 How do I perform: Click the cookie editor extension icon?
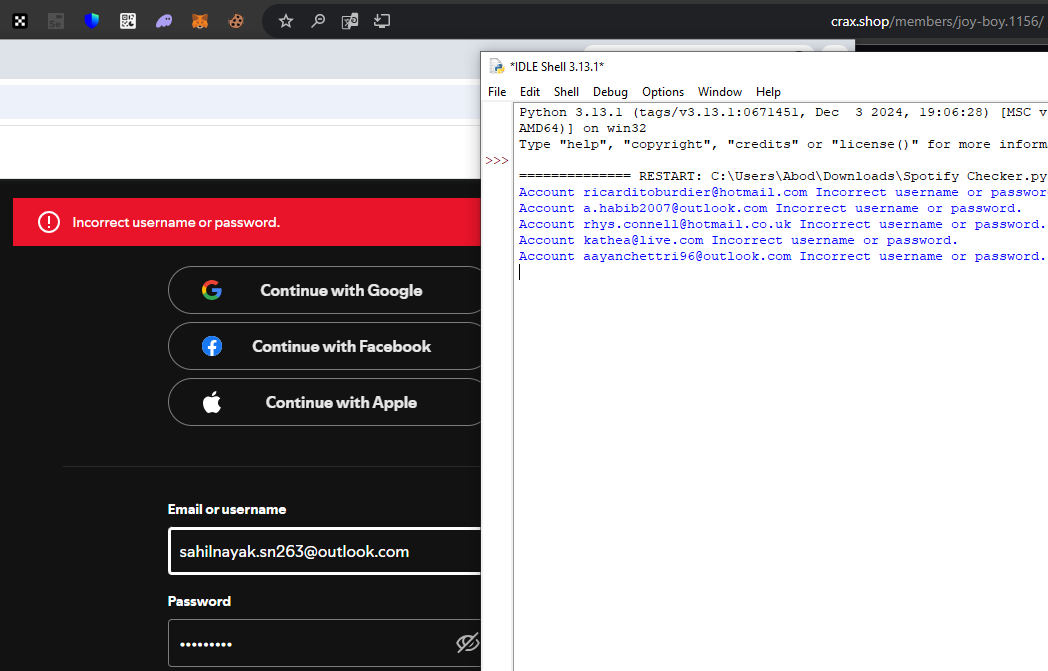(236, 20)
